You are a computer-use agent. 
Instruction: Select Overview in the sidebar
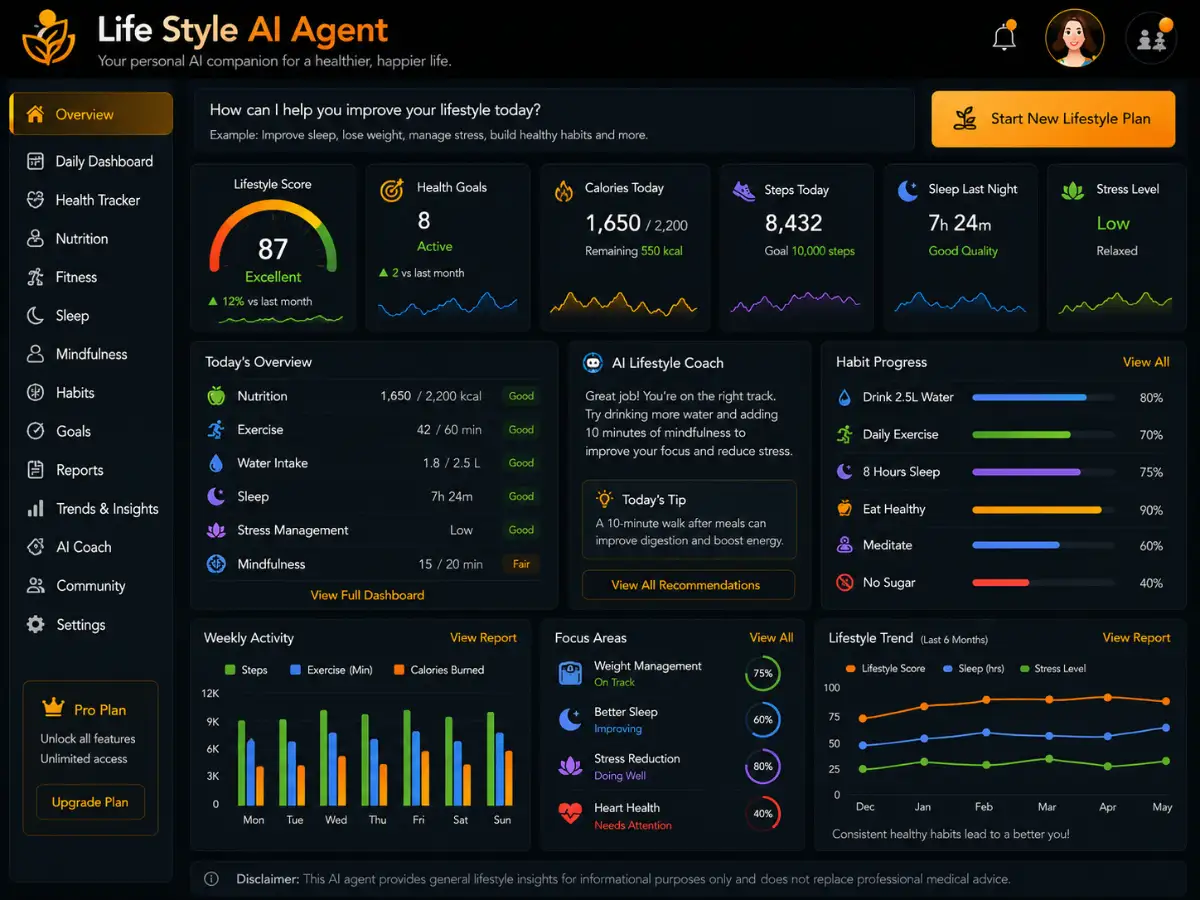click(x=91, y=114)
